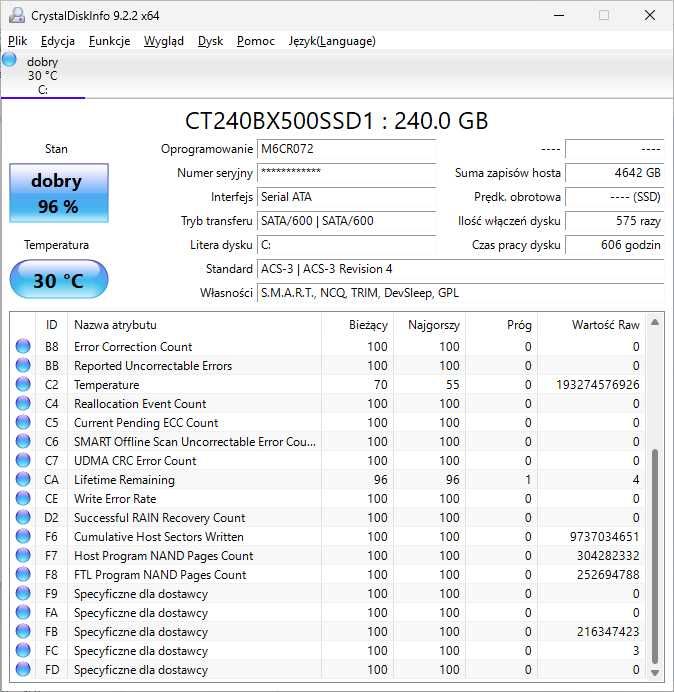Click the status orb in the FC row

tap(23, 650)
